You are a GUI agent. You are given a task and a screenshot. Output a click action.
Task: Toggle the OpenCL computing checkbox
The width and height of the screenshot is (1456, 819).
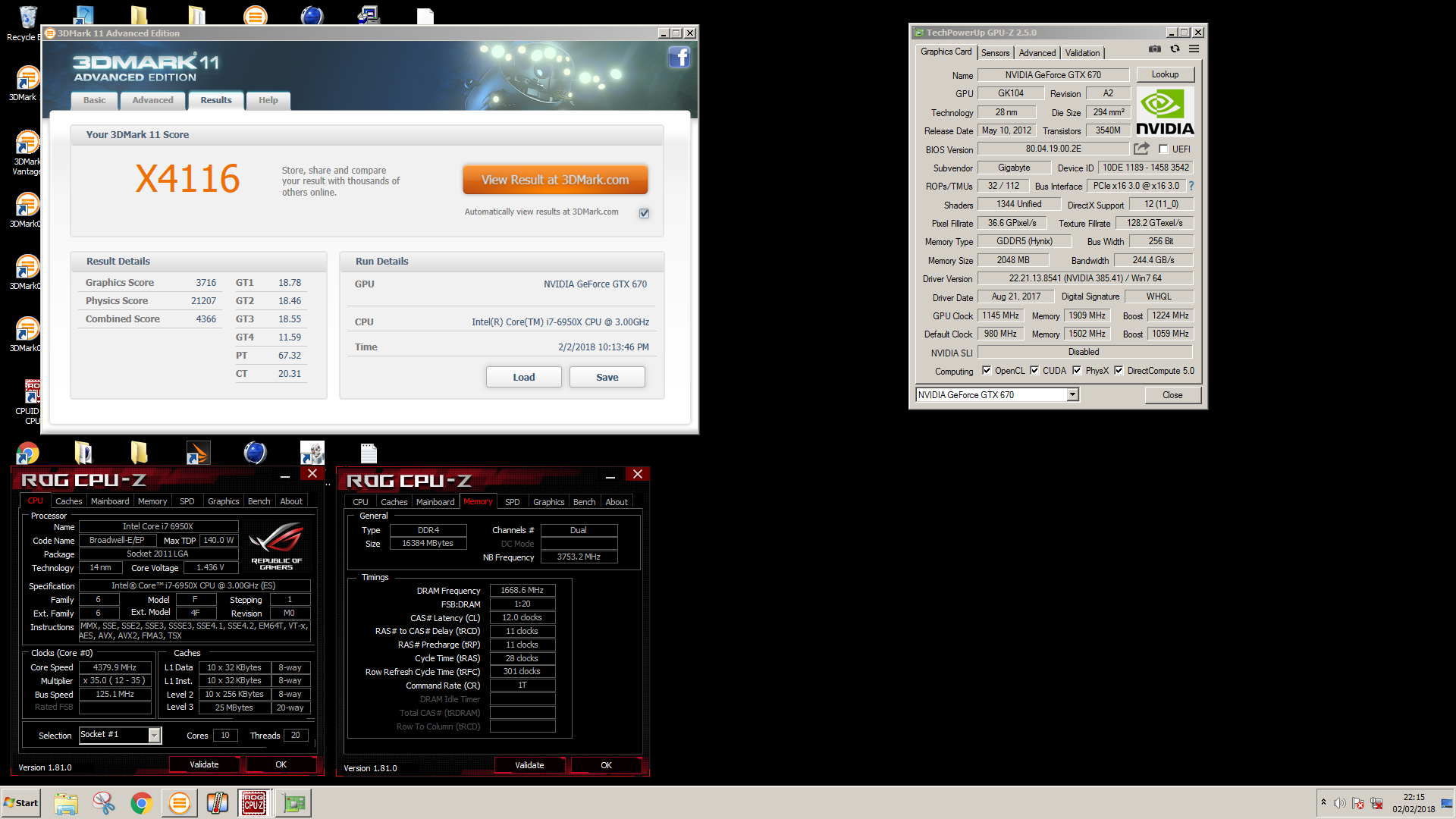[987, 371]
